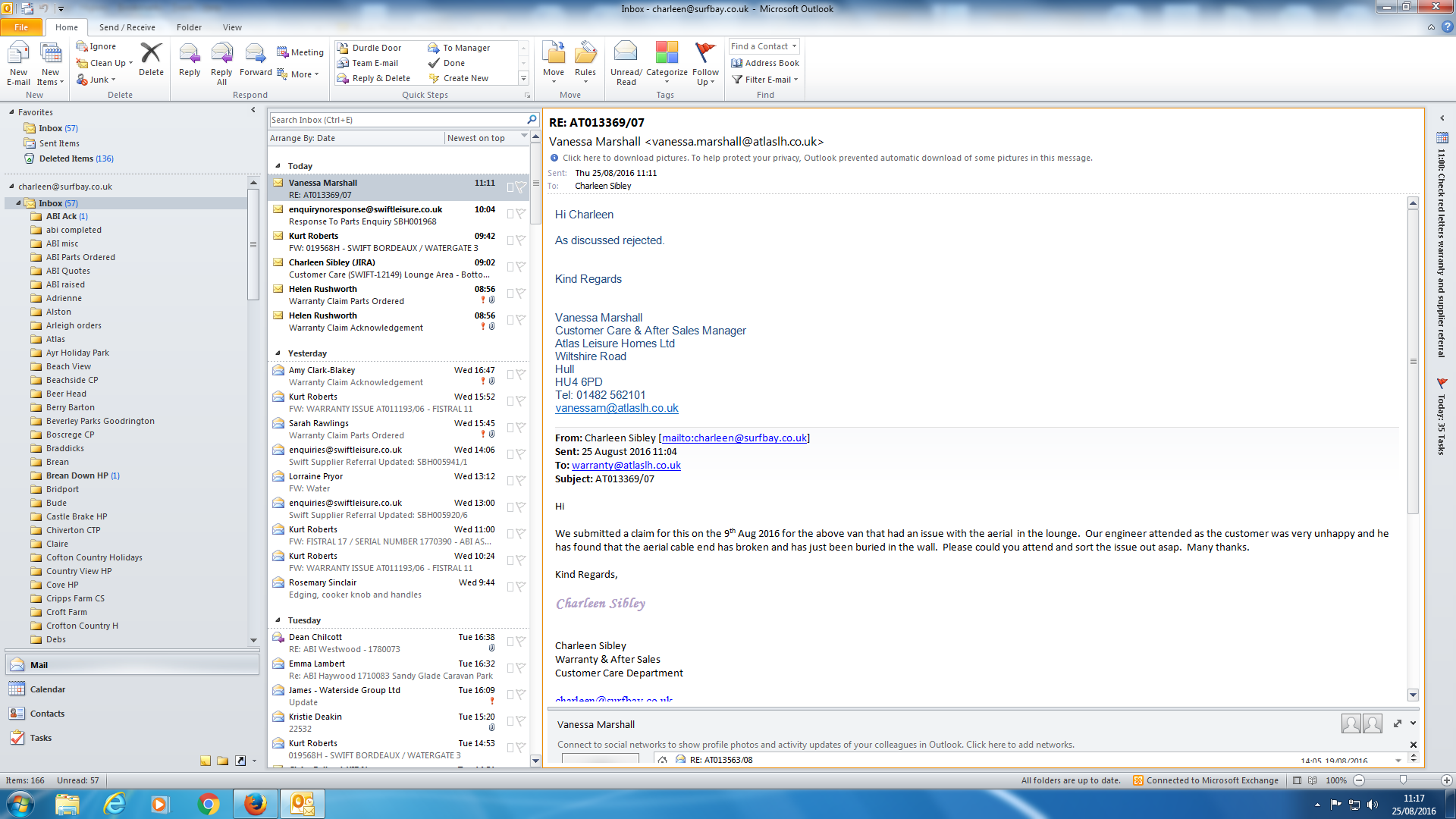1456x819 pixels.
Task: Launch Firefox from the taskbar
Action: point(256,804)
